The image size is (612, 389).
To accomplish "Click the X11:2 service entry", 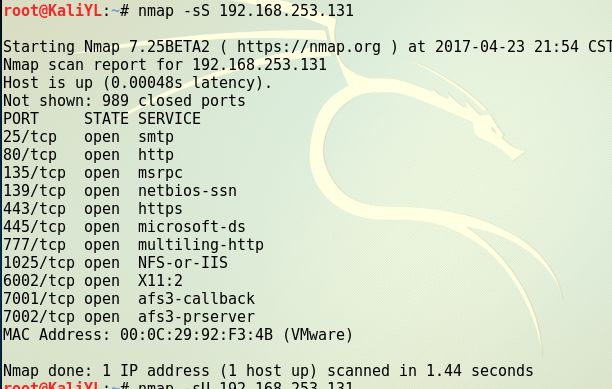I will click(x=160, y=281).
